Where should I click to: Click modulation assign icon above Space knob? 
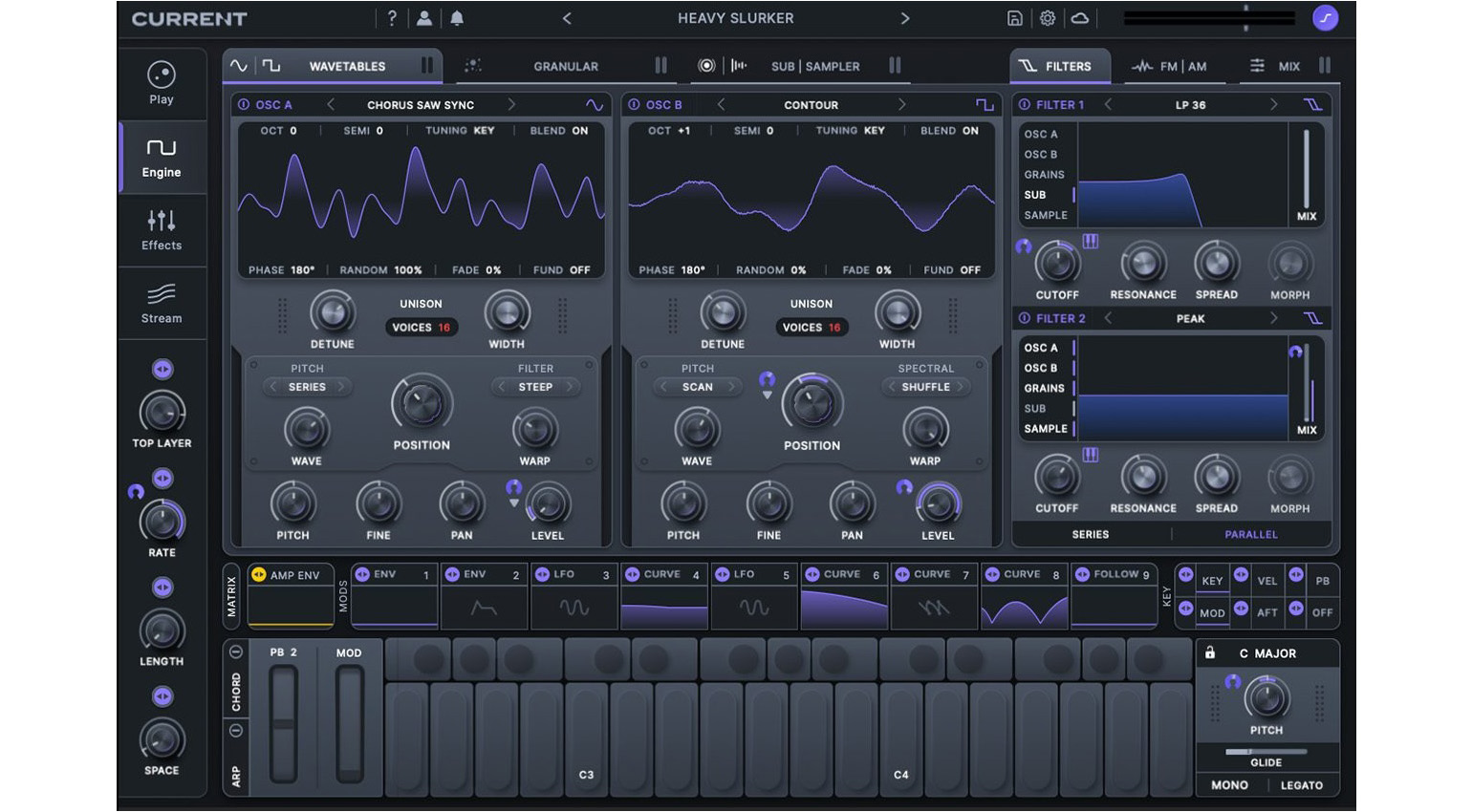162,696
